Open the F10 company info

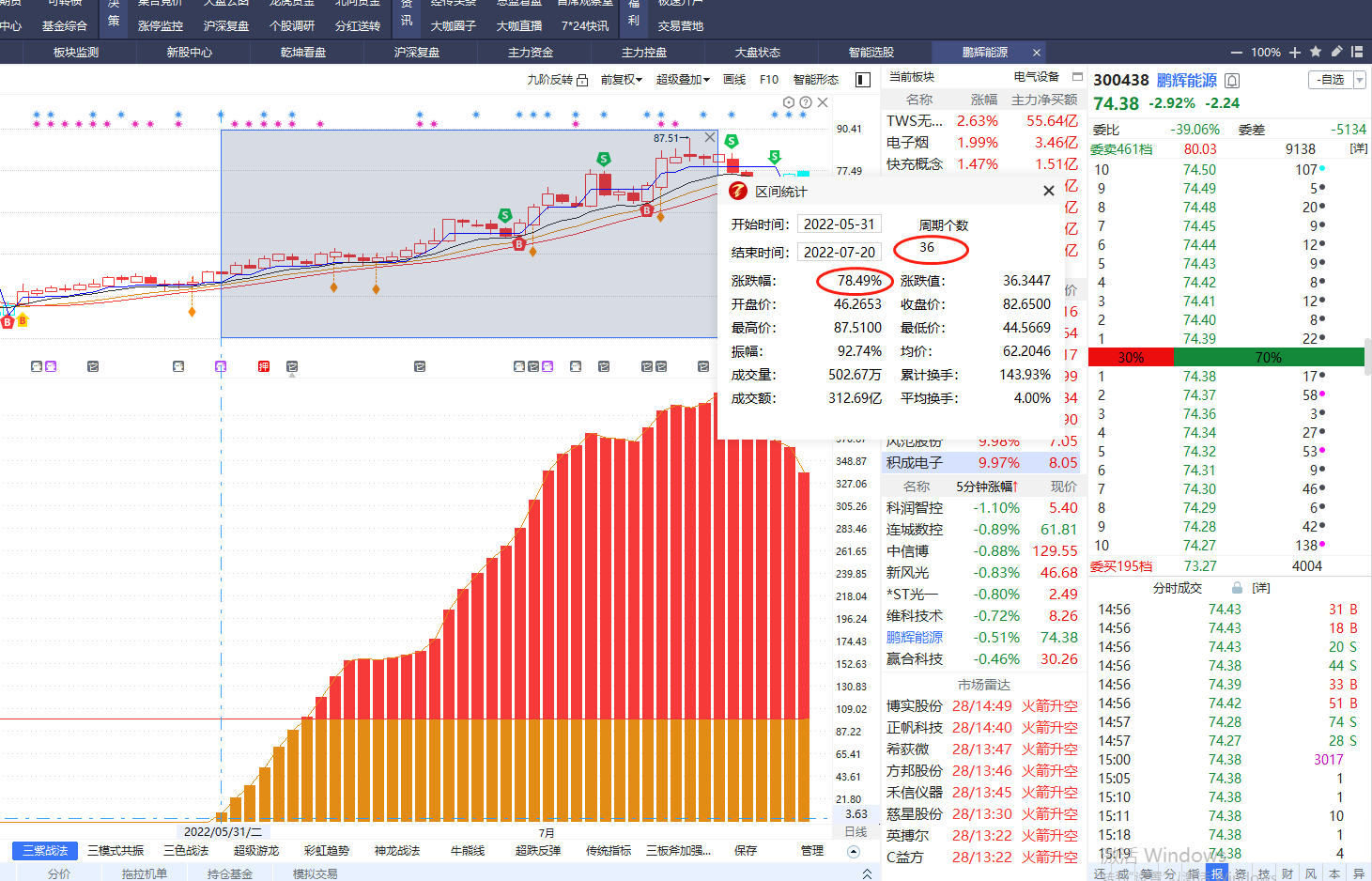click(769, 80)
